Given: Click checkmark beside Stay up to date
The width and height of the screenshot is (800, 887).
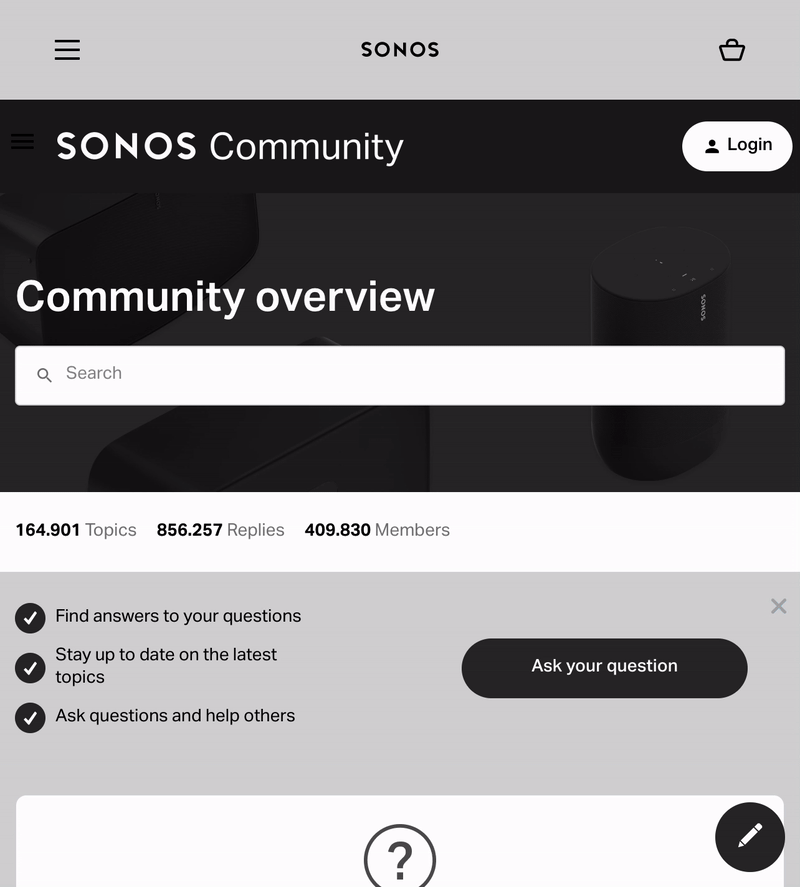Looking at the screenshot, I should [30, 667].
